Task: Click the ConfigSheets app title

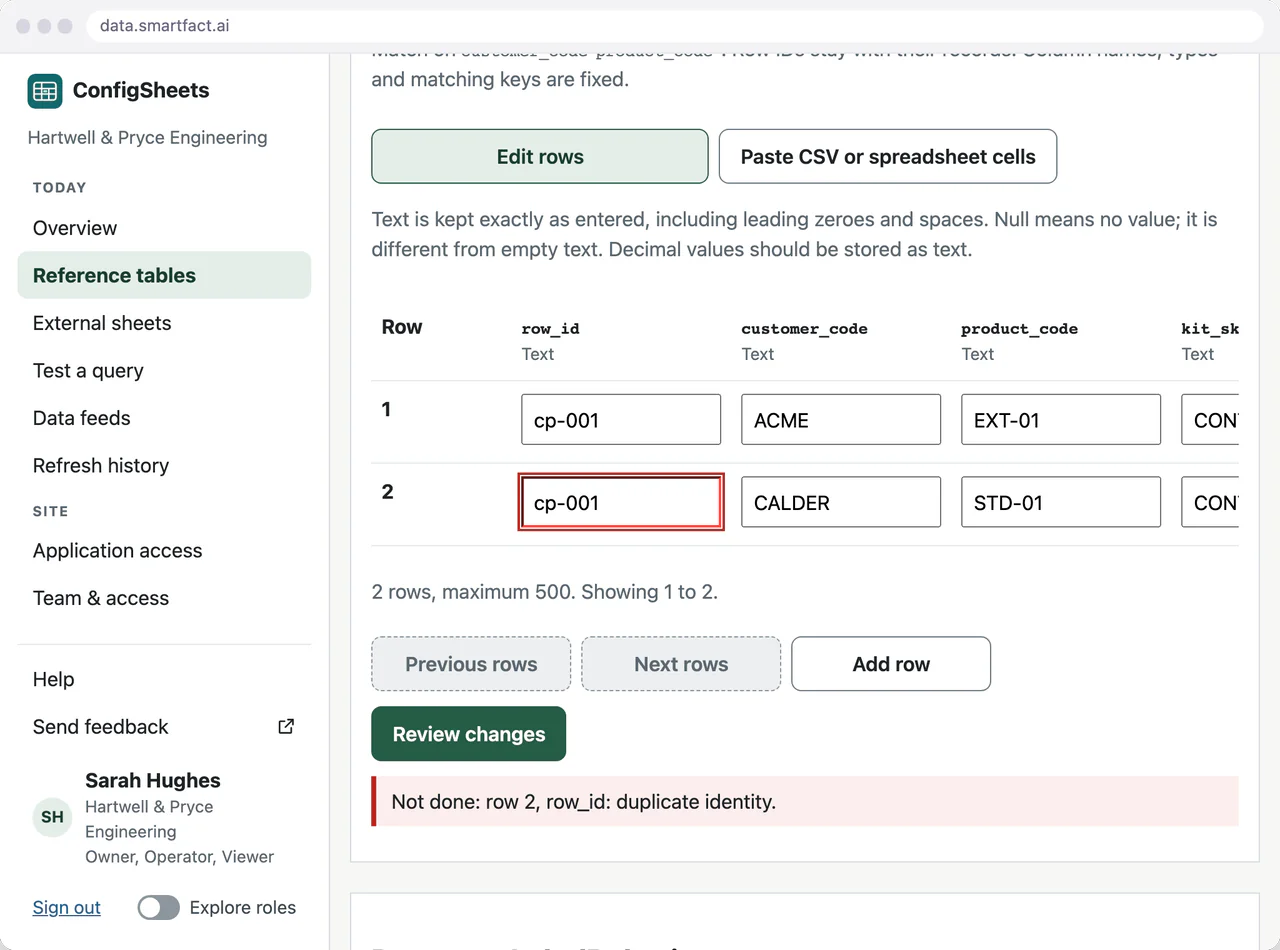Action: 141,91
